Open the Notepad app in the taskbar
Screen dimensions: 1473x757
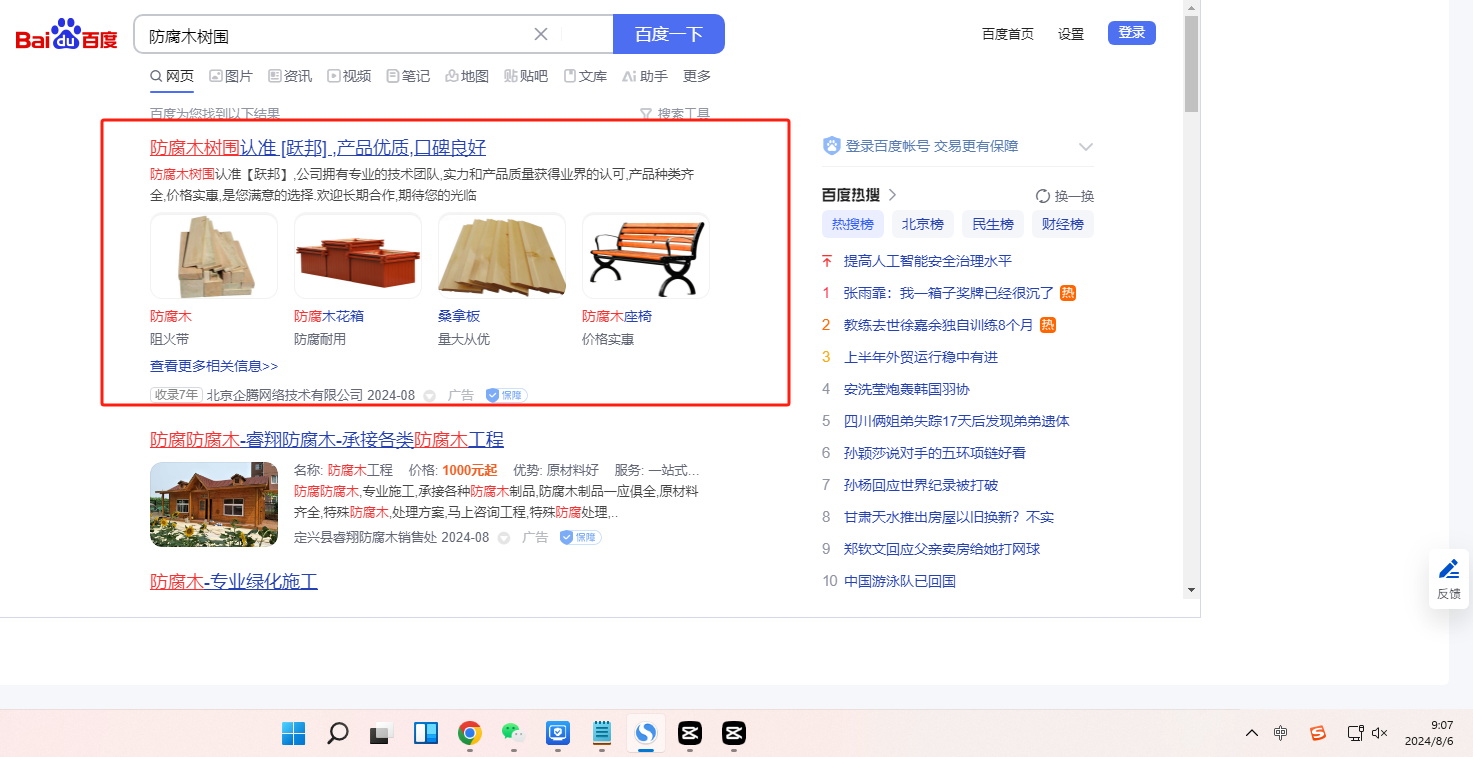[602, 733]
